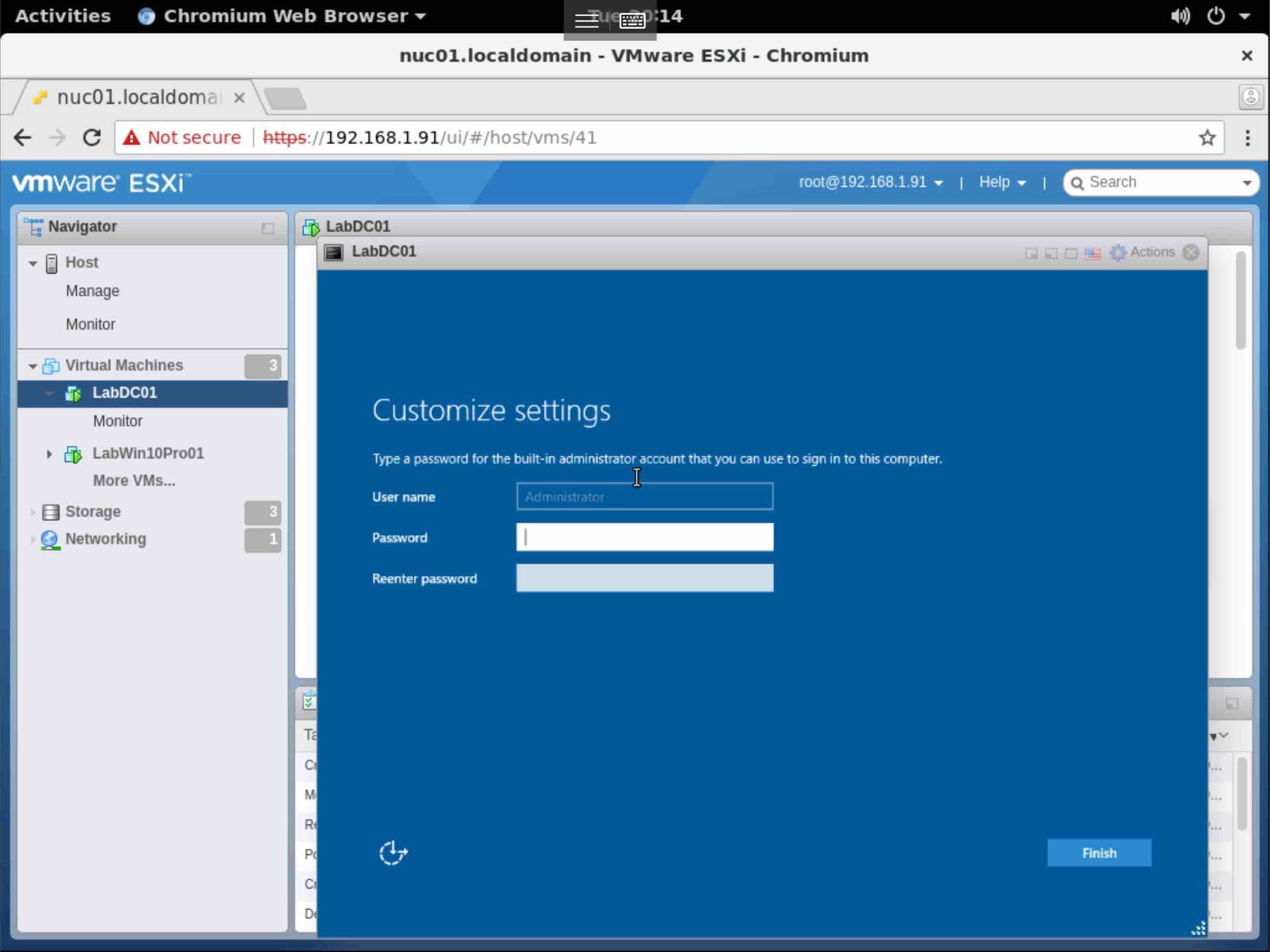Go back in browser history
The height and width of the screenshot is (952, 1270).
coord(23,137)
